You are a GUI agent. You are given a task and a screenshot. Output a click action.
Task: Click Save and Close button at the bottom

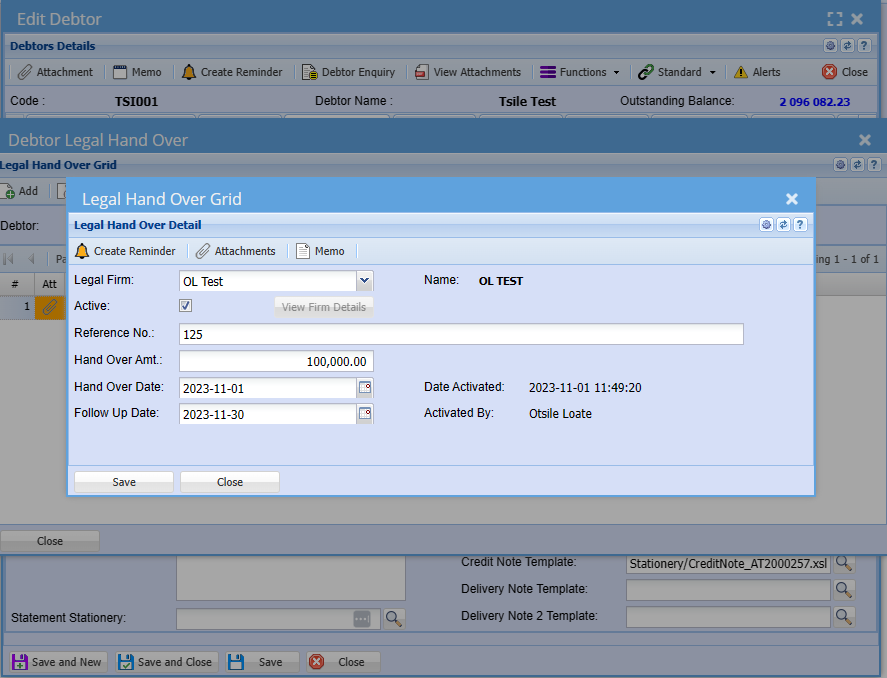[x=165, y=662]
